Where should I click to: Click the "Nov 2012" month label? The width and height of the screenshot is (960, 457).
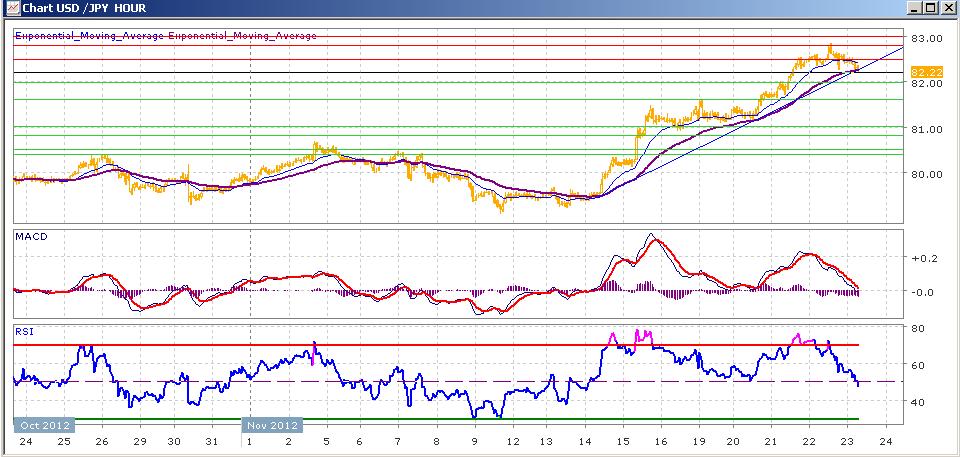272,425
